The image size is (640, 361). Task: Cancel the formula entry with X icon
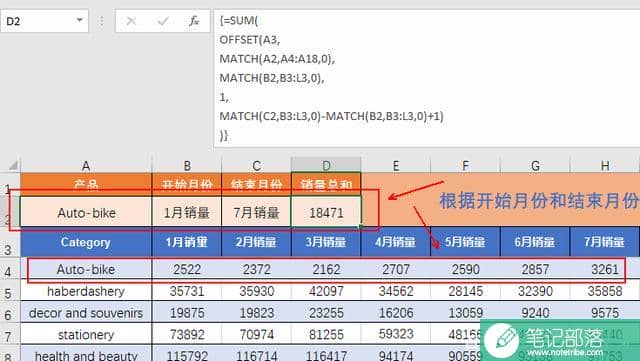[x=131, y=21]
